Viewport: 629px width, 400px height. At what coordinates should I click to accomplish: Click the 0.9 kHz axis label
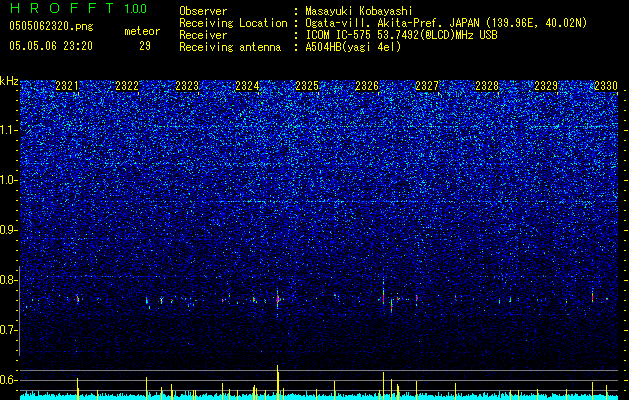point(9,230)
